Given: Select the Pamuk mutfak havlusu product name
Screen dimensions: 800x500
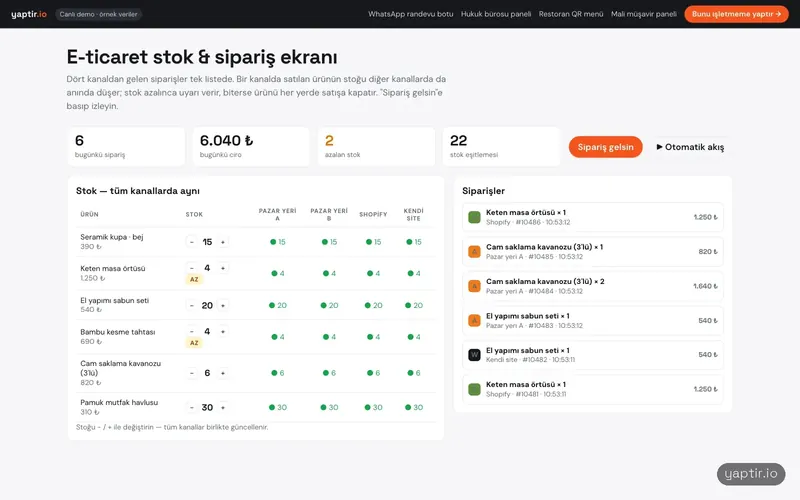Looking at the screenshot, I should pos(119,403).
